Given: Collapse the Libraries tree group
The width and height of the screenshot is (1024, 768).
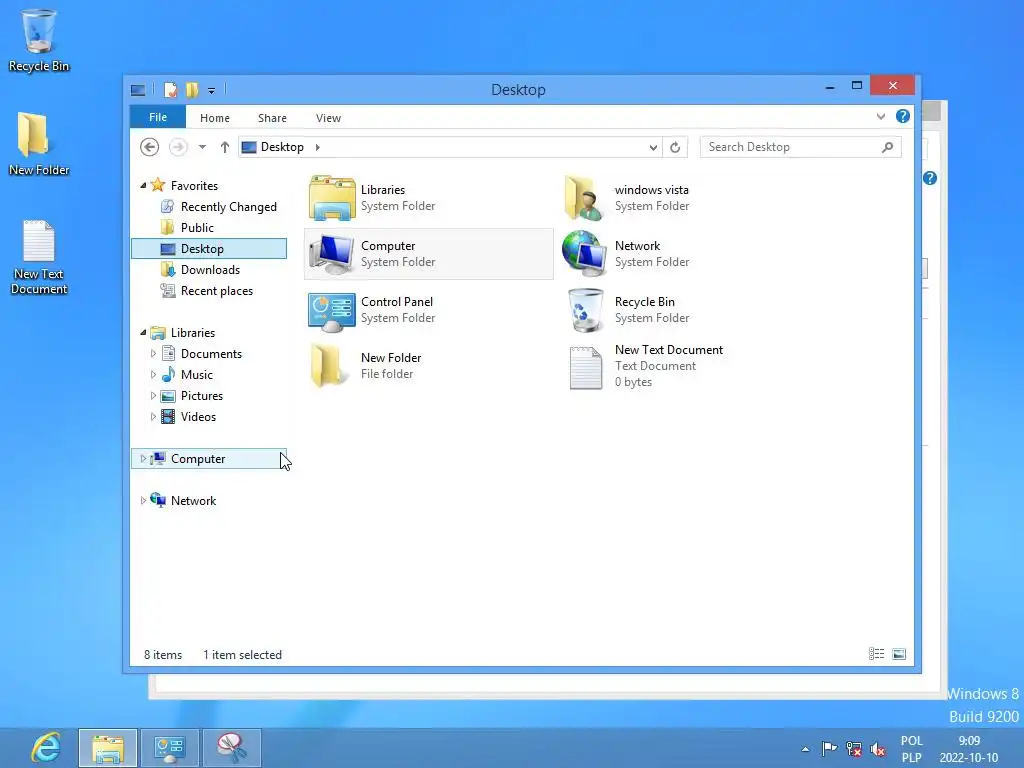Looking at the screenshot, I should click(x=143, y=333).
